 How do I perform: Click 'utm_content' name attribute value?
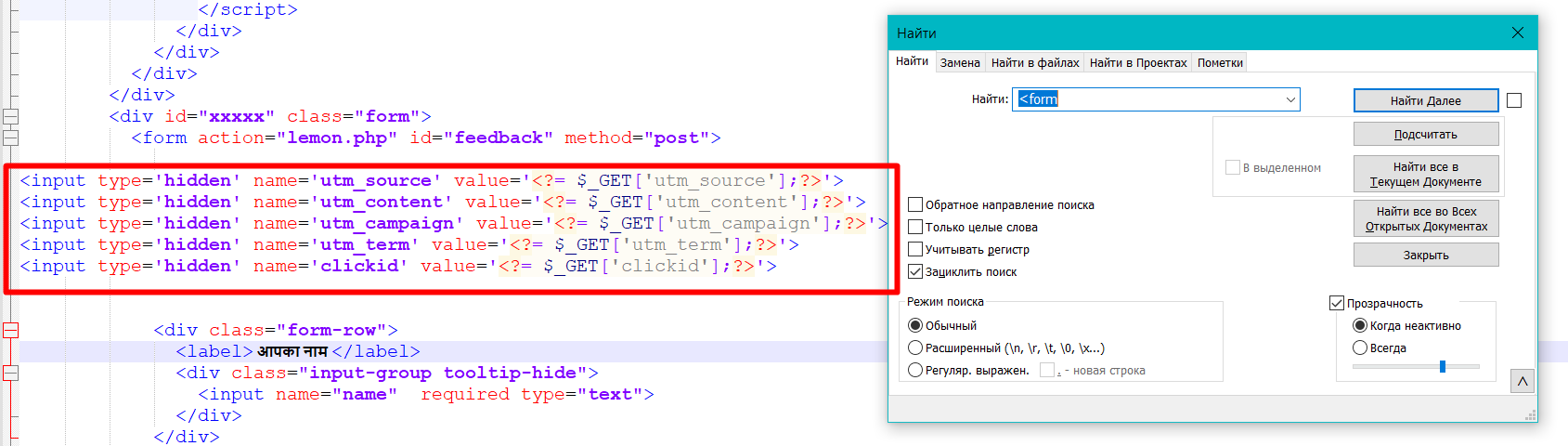click(382, 202)
